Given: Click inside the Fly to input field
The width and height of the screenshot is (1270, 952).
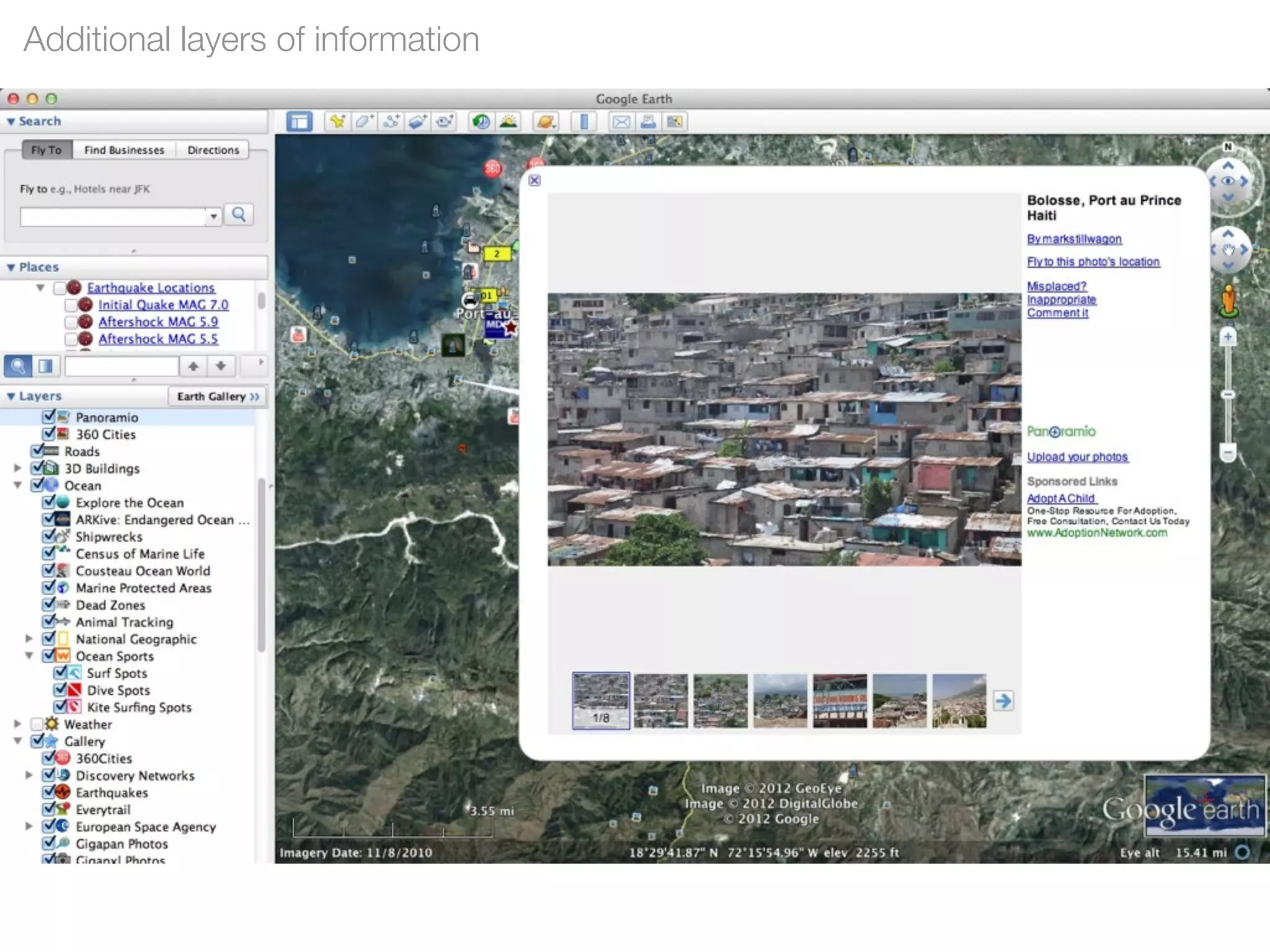Looking at the screenshot, I should pyautogui.click(x=113, y=216).
